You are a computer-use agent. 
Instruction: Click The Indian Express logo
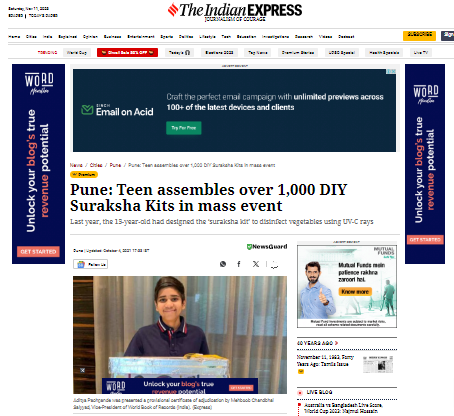235,12
